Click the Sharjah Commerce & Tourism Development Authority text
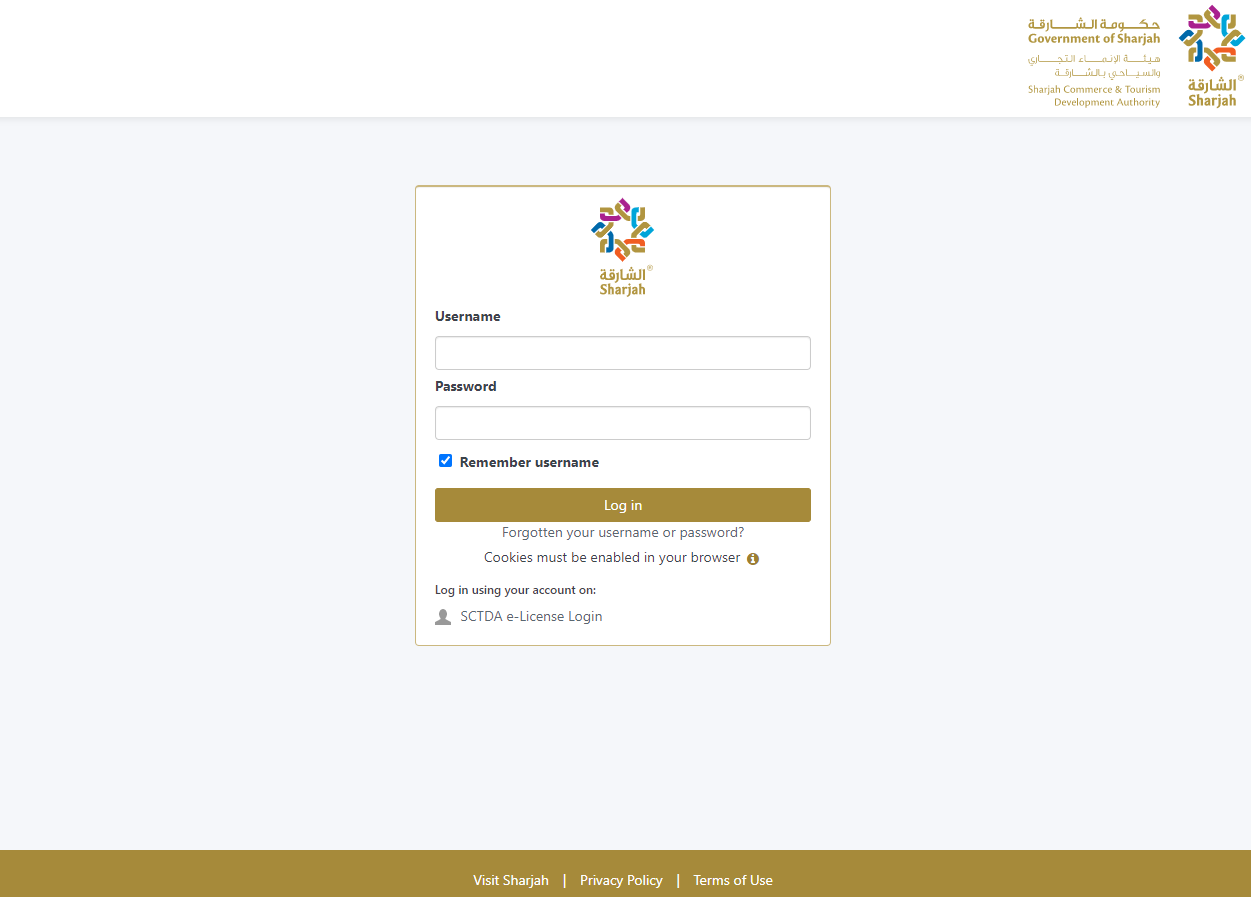The height and width of the screenshot is (897, 1251). pyautogui.click(x=1094, y=96)
